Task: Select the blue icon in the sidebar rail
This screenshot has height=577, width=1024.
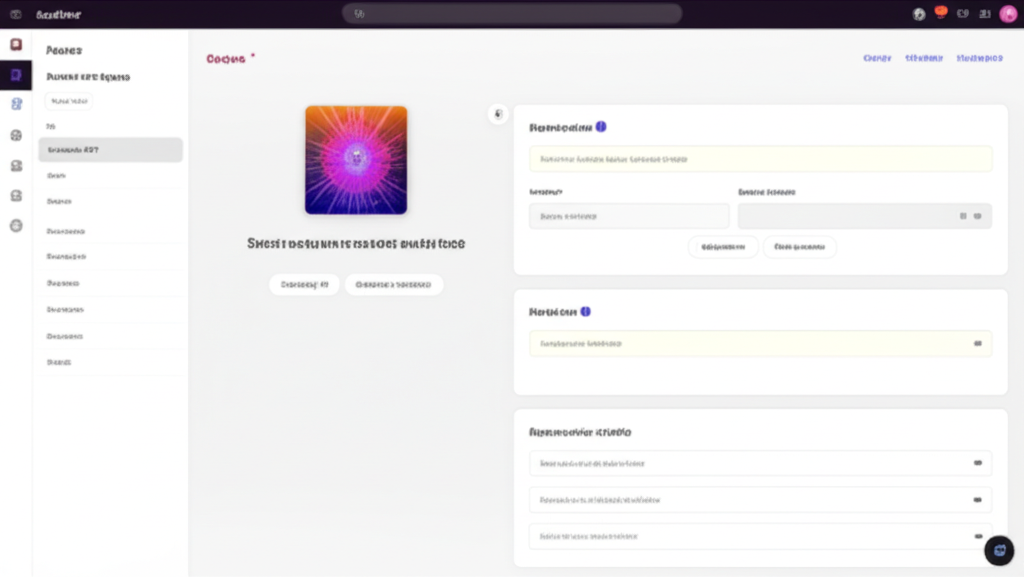Action: coord(16,104)
